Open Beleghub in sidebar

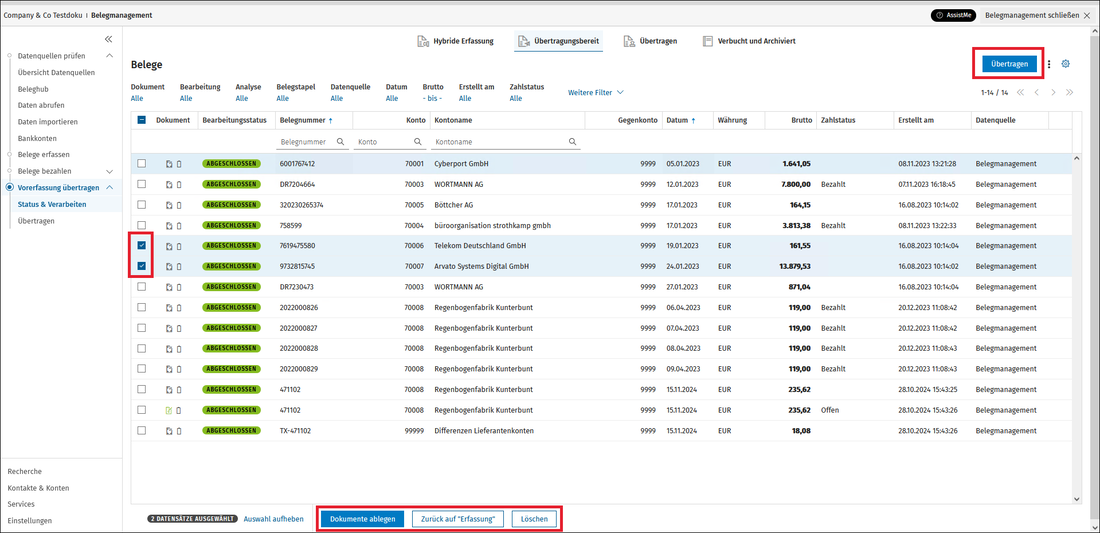33,89
